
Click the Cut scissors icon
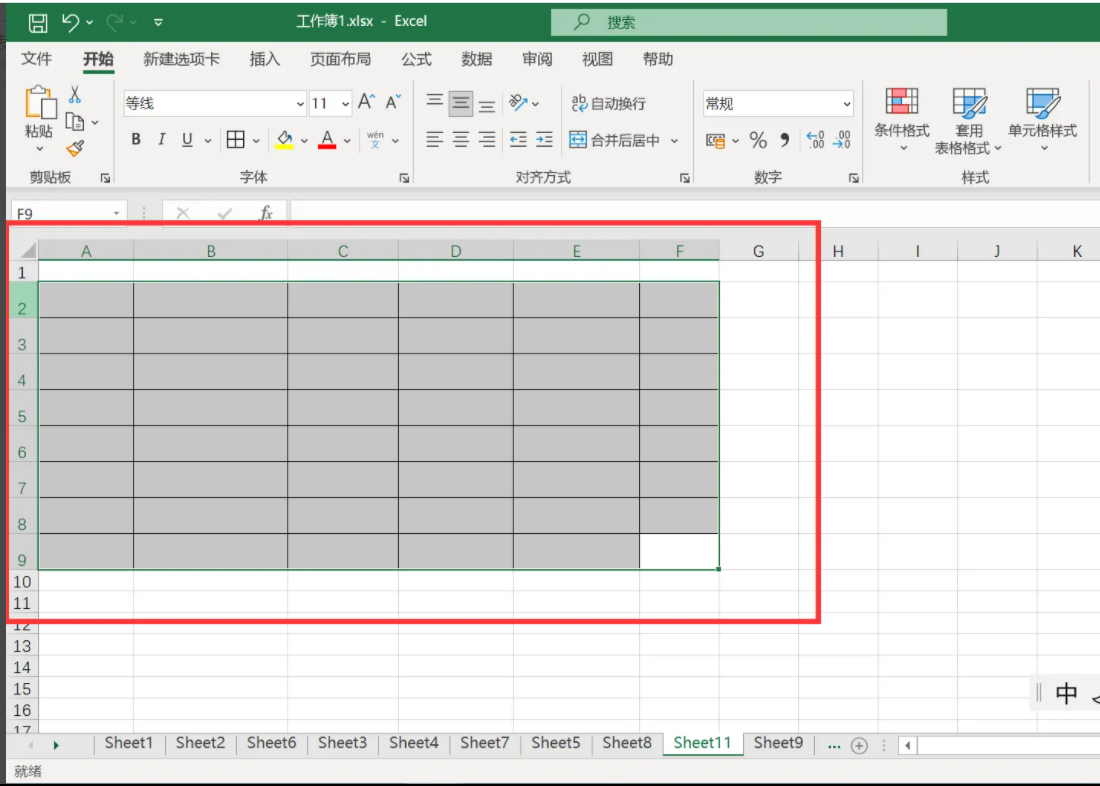point(75,96)
